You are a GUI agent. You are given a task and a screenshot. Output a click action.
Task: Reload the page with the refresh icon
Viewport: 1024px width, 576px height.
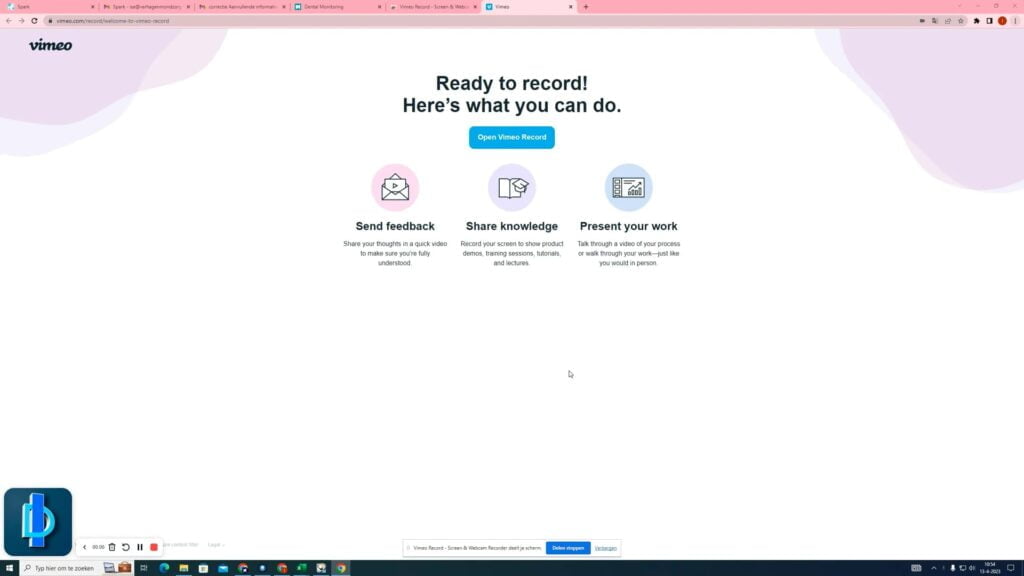point(35,20)
